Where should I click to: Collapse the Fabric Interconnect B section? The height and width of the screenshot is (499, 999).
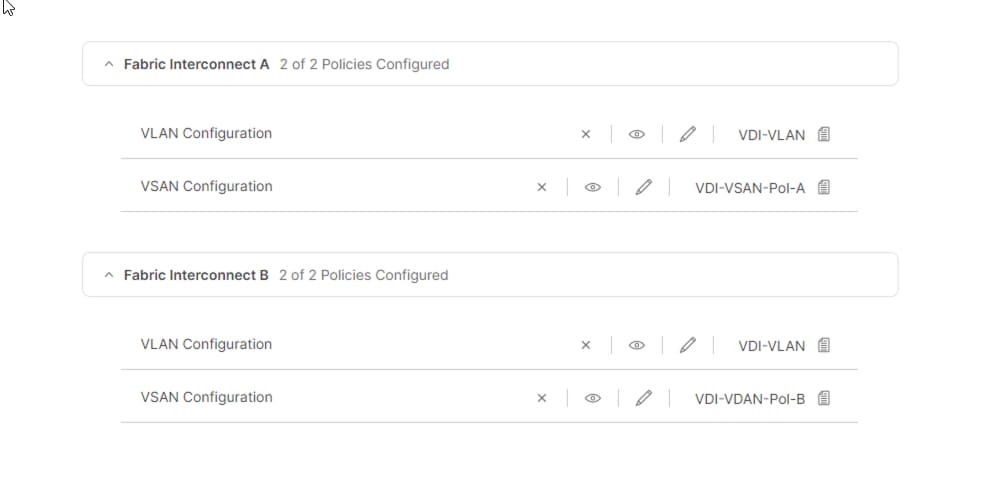click(109, 275)
